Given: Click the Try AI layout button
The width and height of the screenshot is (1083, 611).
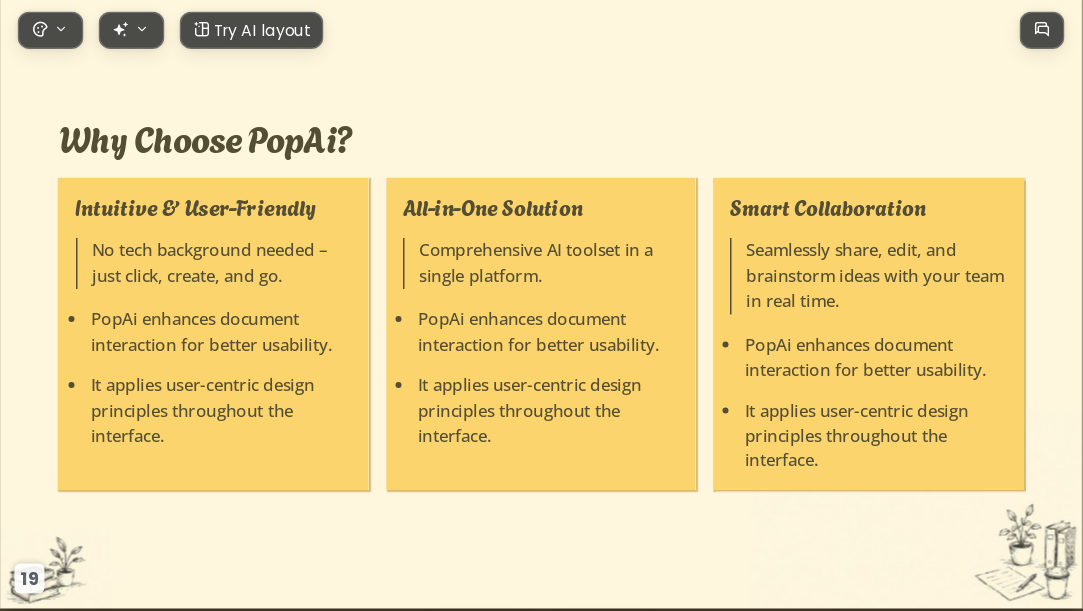Looking at the screenshot, I should point(251,30).
